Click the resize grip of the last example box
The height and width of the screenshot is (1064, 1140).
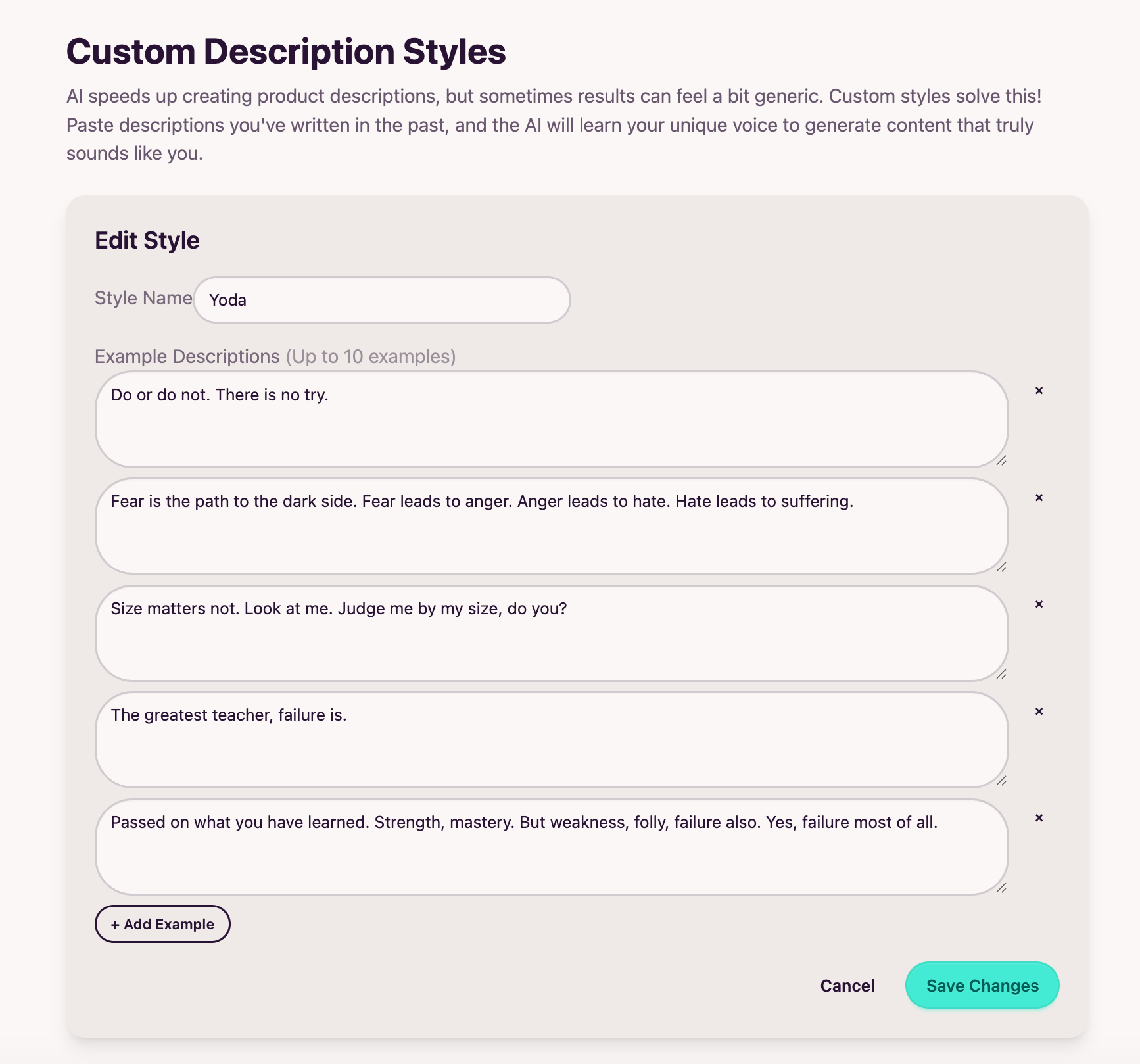pyautogui.click(x=1001, y=889)
